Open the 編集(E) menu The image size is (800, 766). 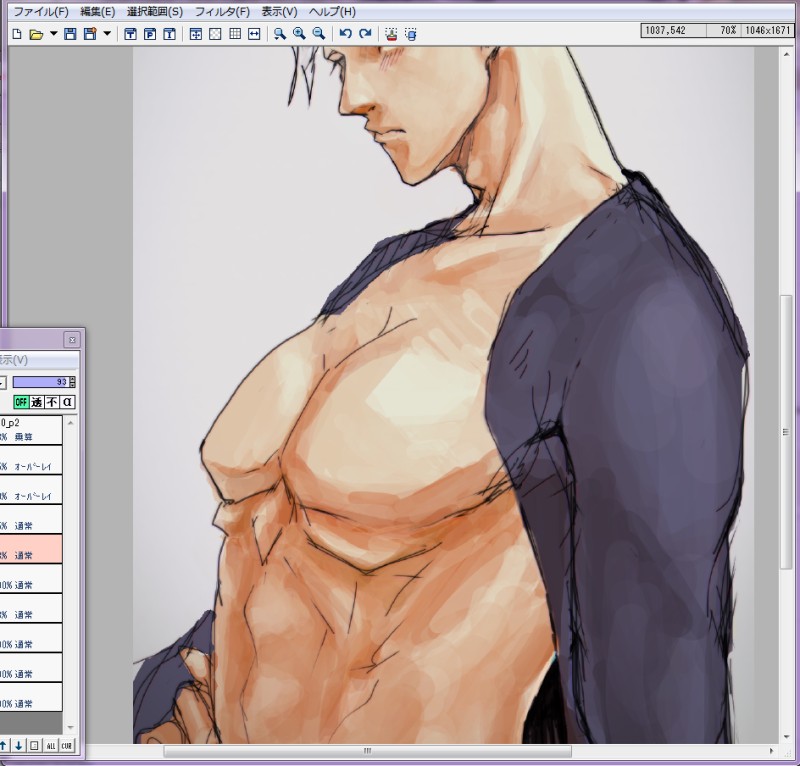click(97, 11)
